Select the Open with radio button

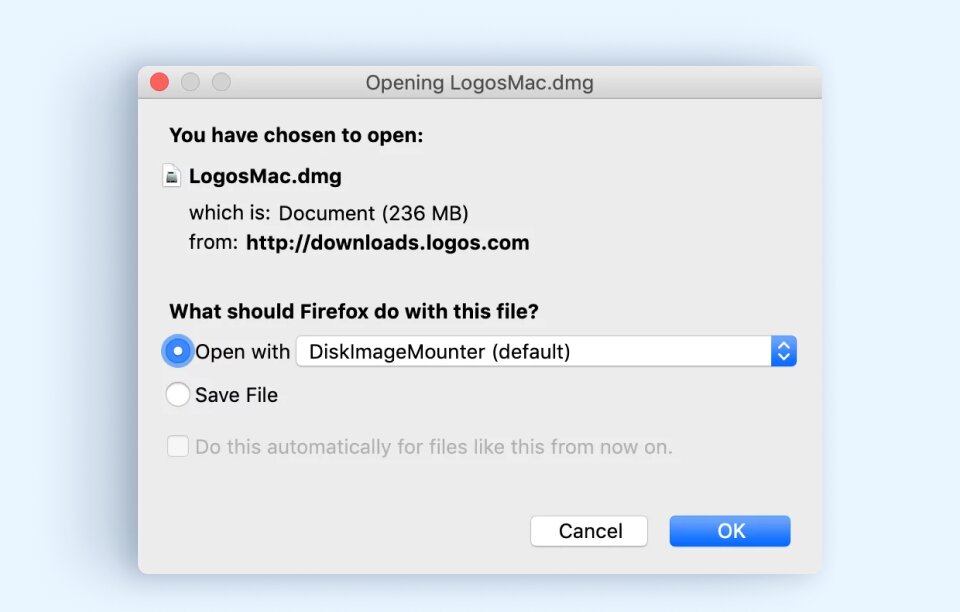point(178,351)
